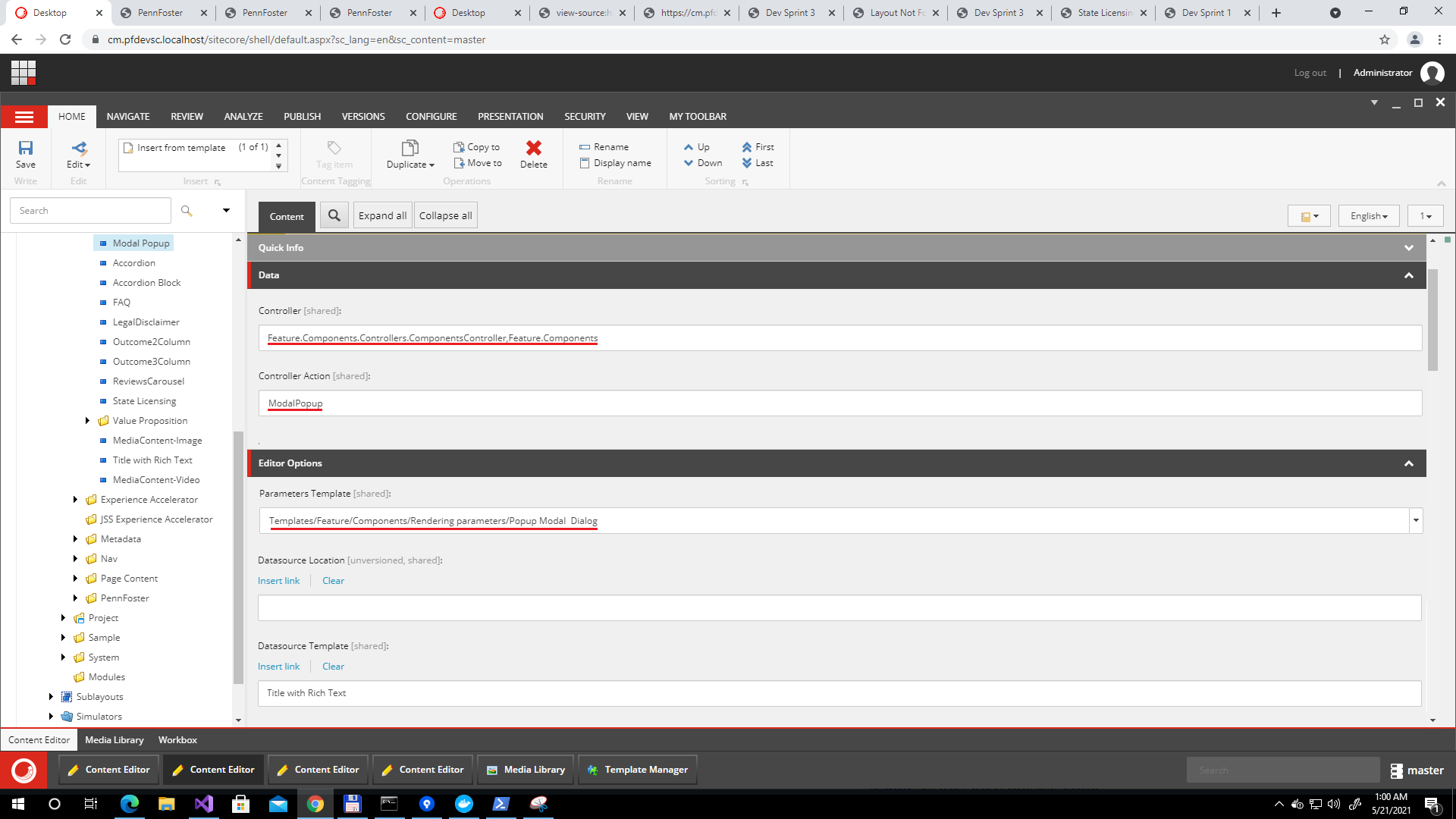Click the tree search magnifier icon
Viewport: 1456px width, 819px height.
click(x=187, y=210)
